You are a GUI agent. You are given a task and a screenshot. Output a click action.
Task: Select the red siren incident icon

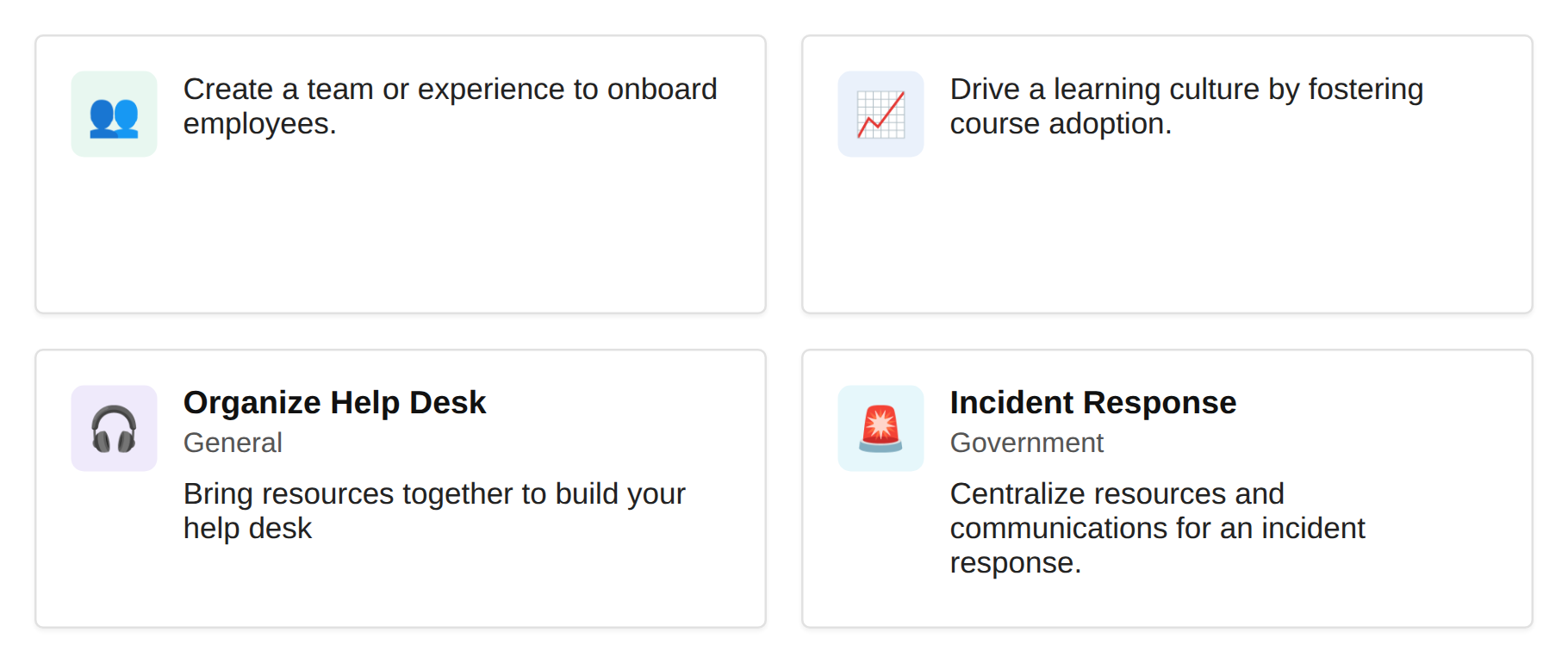[880, 428]
